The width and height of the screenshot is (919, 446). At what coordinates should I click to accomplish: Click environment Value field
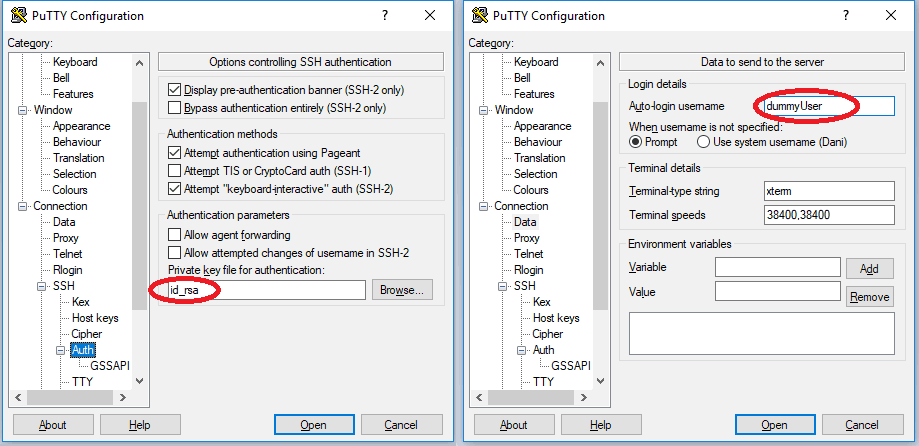pyautogui.click(x=778, y=291)
